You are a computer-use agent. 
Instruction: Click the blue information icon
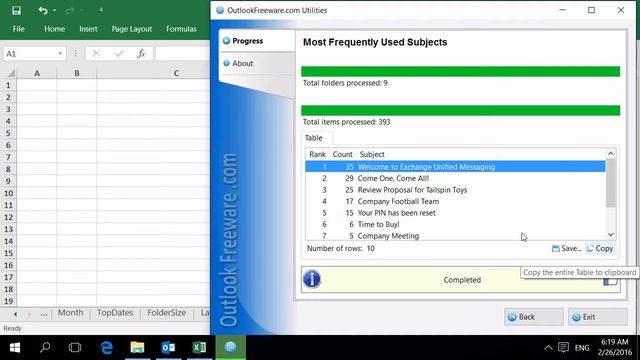click(x=312, y=280)
